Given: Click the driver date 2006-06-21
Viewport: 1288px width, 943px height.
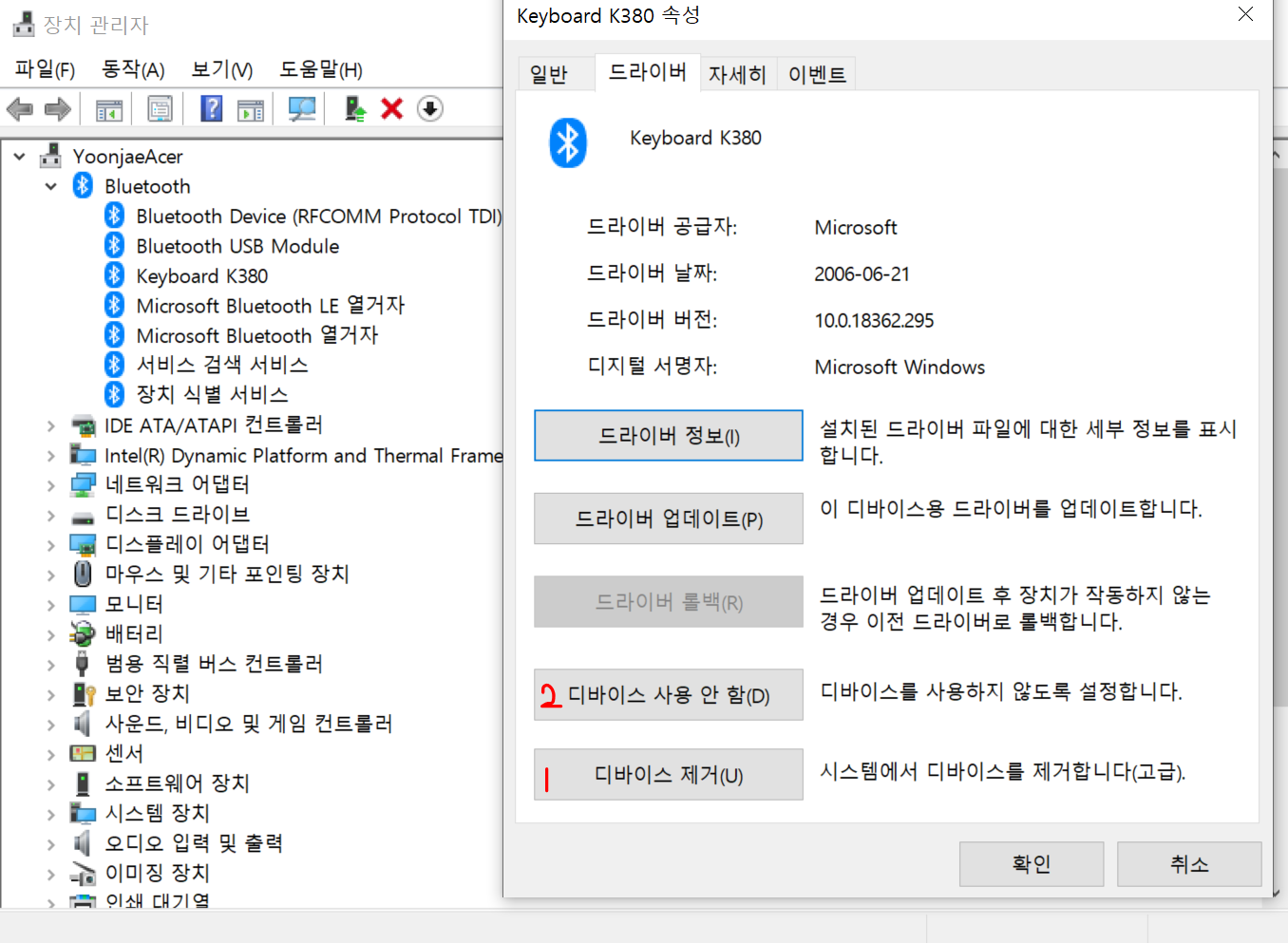Looking at the screenshot, I should tap(862, 274).
